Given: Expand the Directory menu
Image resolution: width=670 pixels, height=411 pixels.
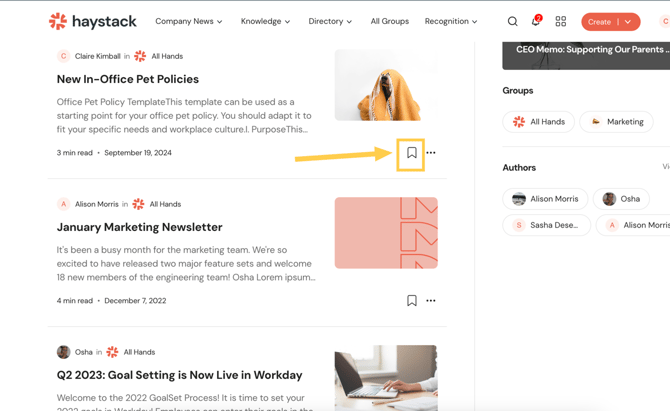Looking at the screenshot, I should (x=330, y=21).
